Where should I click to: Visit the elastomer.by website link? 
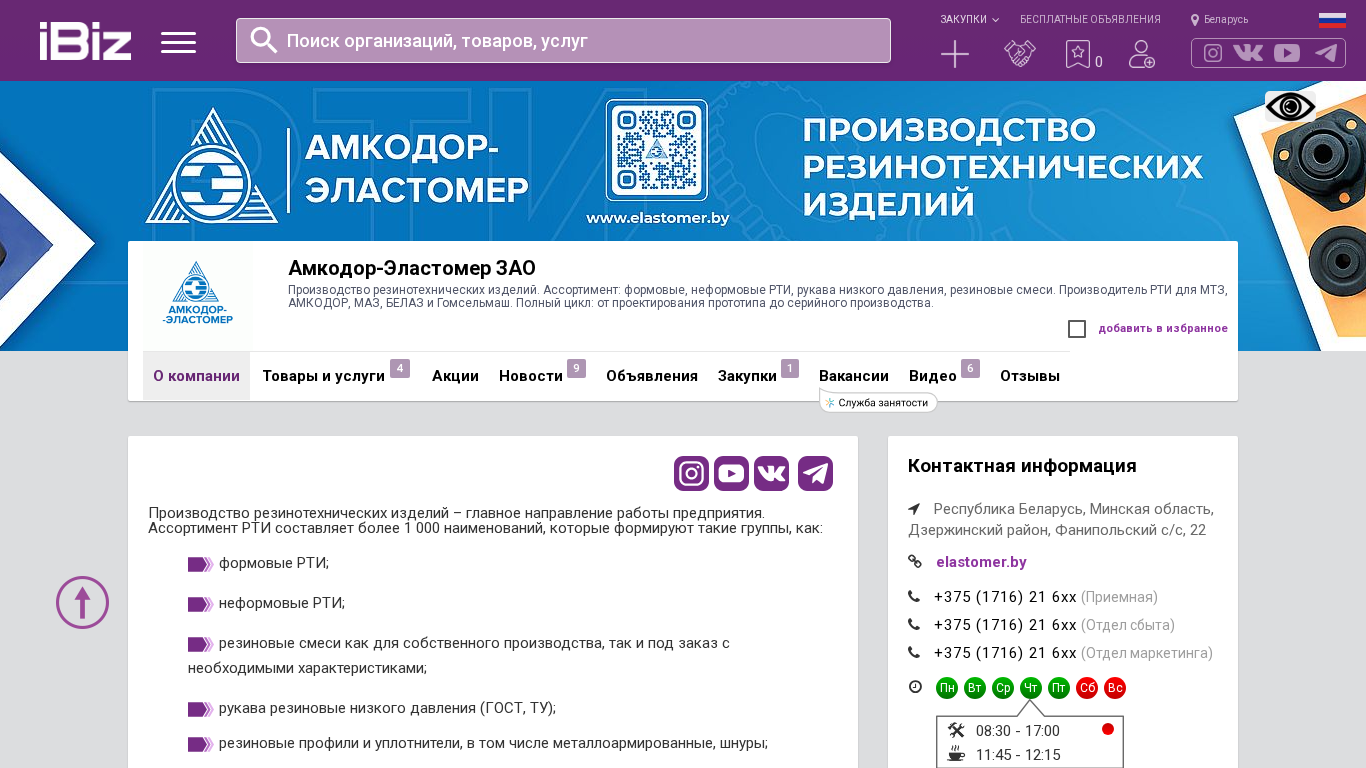[981, 562]
